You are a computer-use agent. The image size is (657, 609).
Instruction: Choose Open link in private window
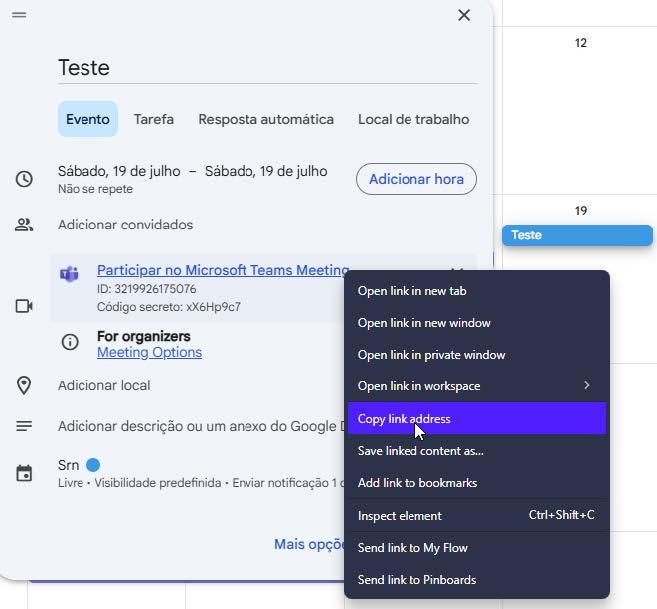coord(477,355)
